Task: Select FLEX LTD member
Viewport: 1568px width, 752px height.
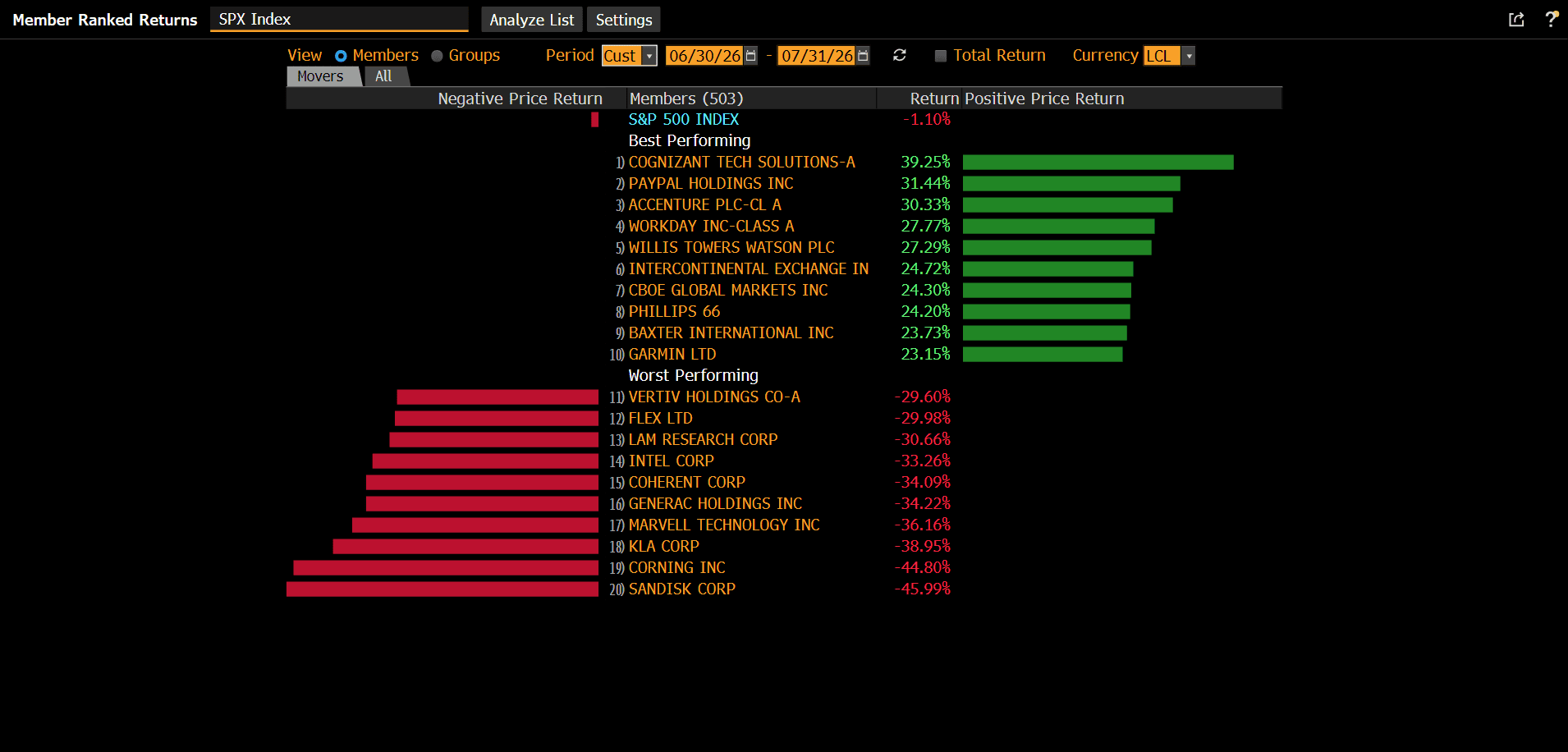Action: 661,419
